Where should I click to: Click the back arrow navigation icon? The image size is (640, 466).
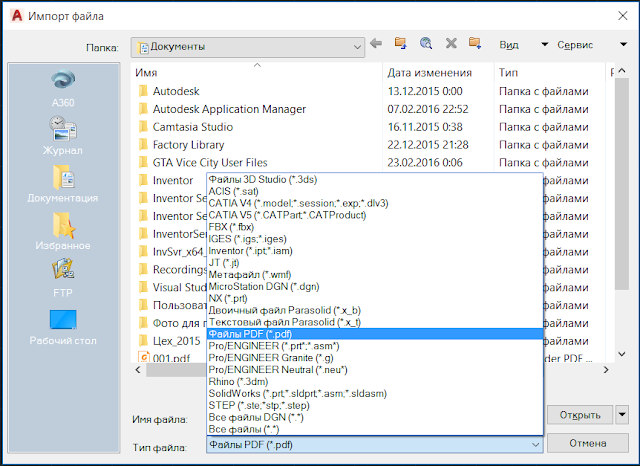[x=376, y=43]
